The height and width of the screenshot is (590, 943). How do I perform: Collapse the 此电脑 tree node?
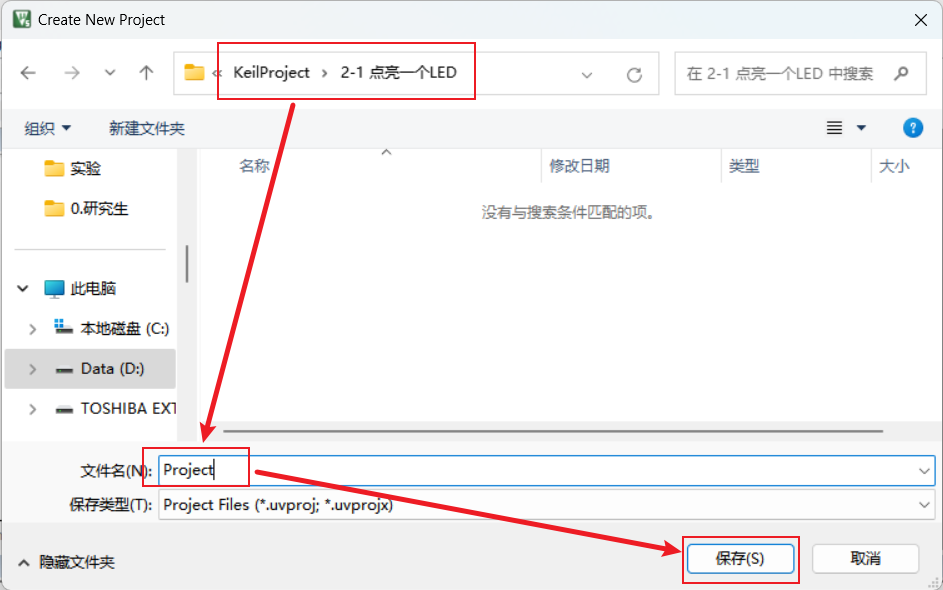coord(23,289)
